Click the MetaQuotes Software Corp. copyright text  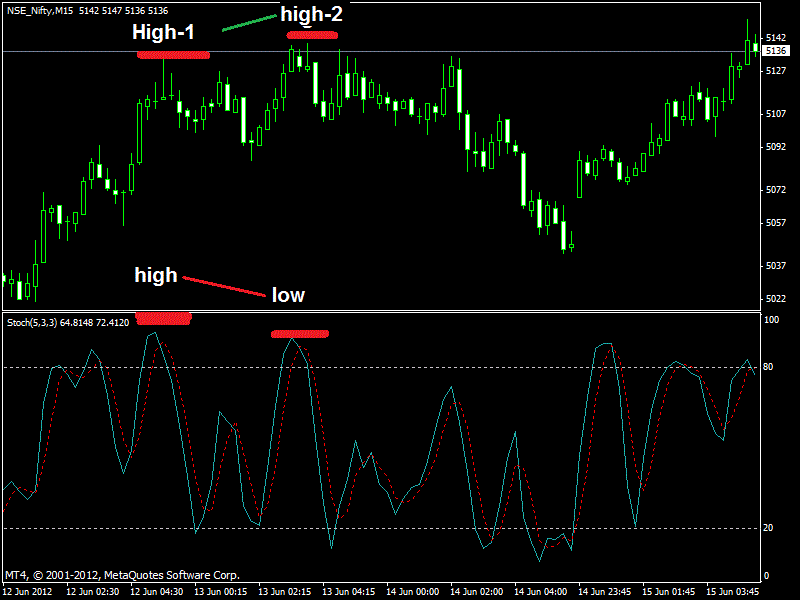click(x=122, y=575)
